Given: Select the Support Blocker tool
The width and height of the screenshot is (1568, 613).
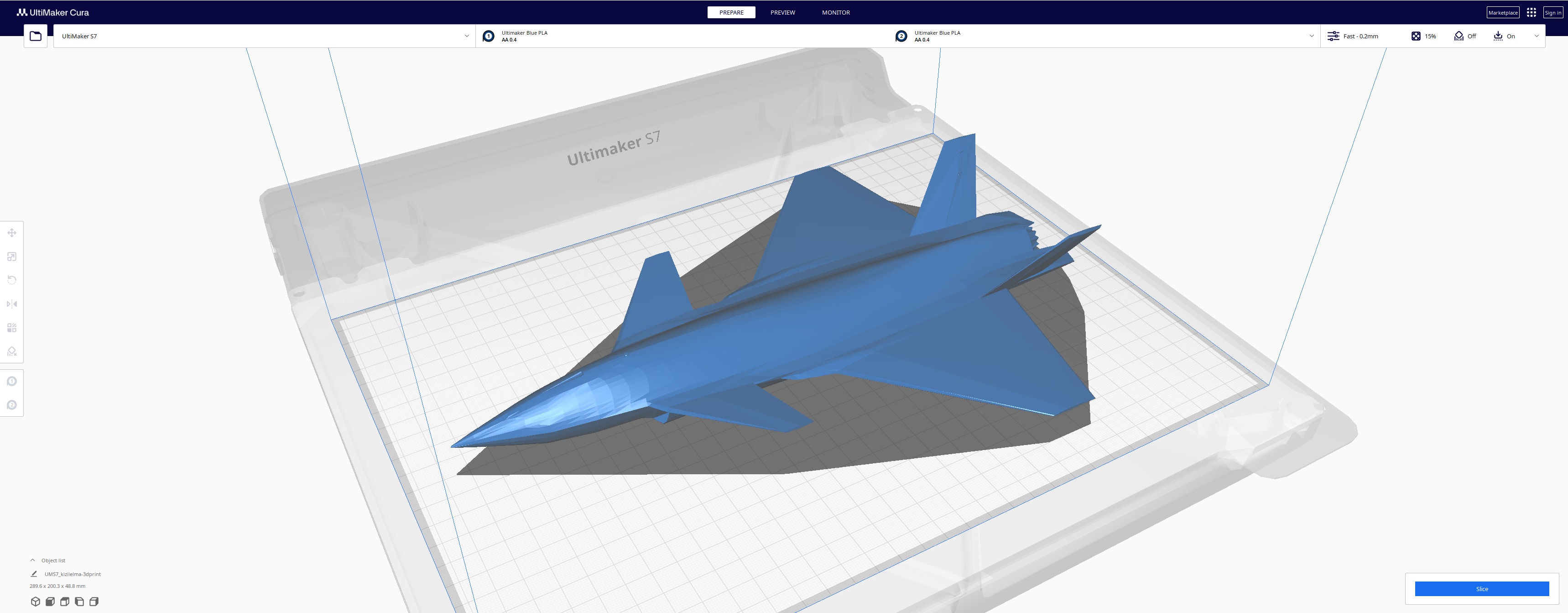Looking at the screenshot, I should click(x=11, y=351).
